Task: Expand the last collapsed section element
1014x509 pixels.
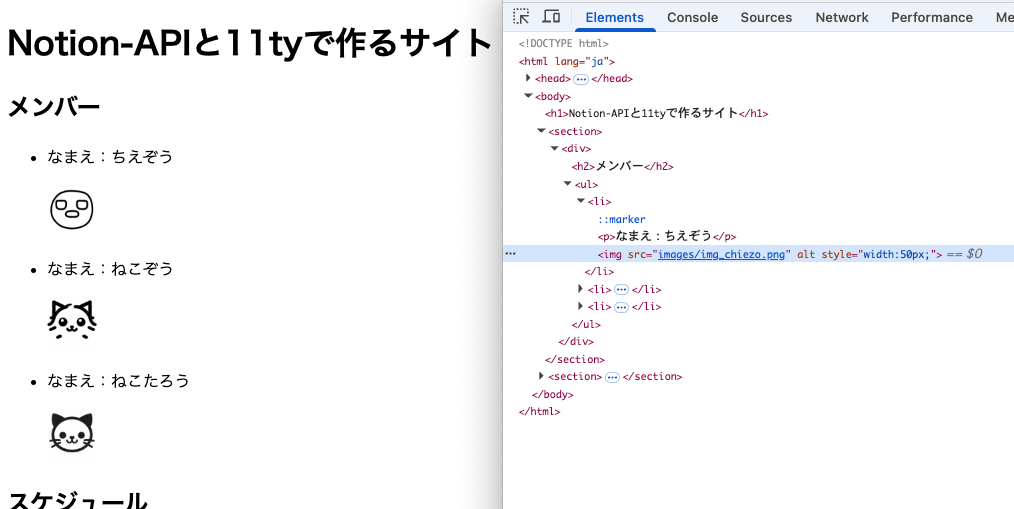Action: pyautogui.click(x=541, y=376)
